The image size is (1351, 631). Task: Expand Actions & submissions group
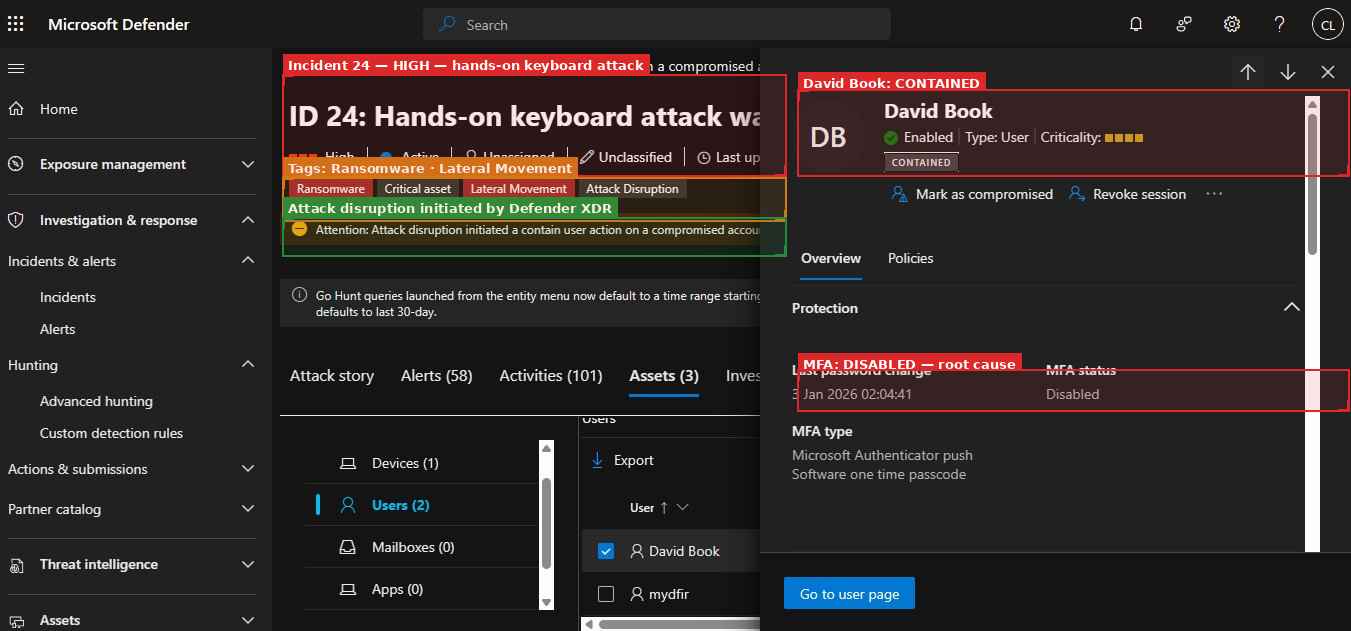(248, 469)
